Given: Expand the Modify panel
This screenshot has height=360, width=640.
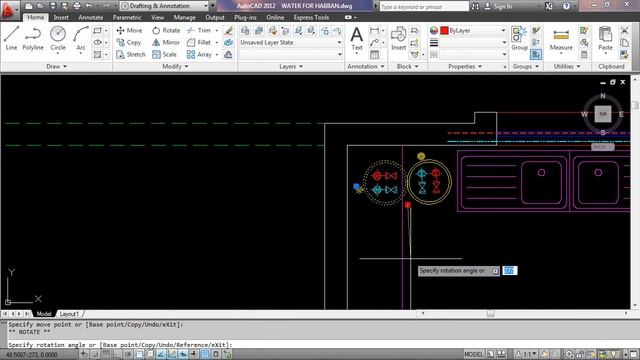Looking at the screenshot, I should point(175,66).
